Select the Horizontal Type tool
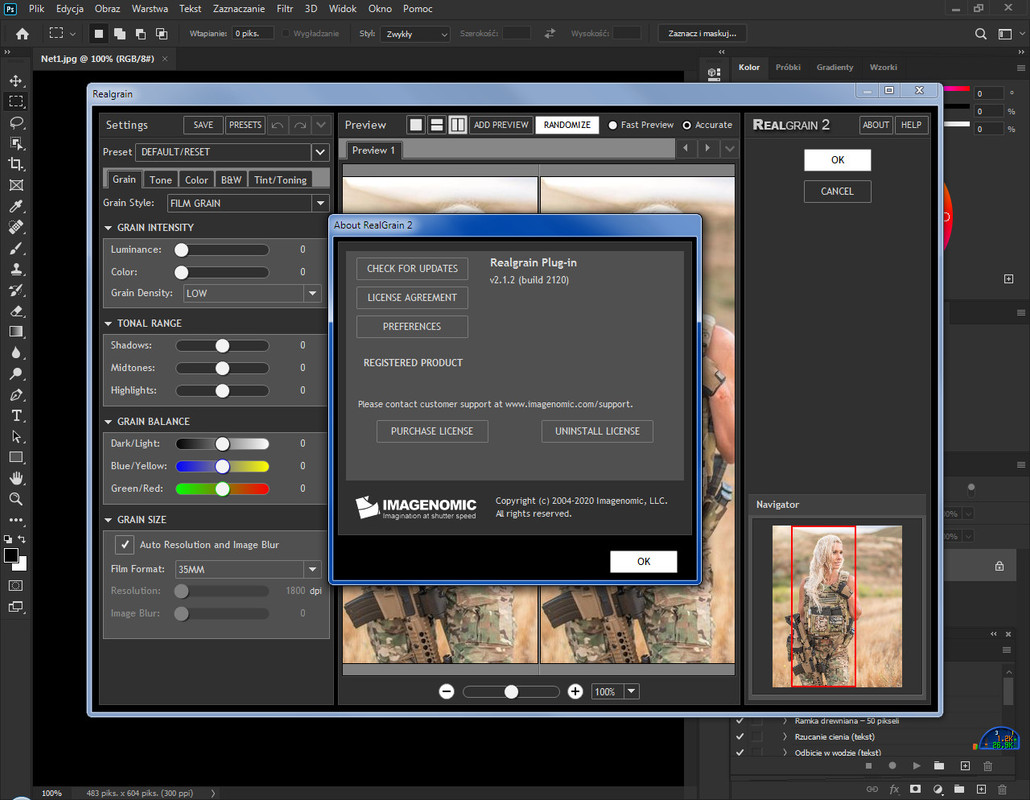The height and width of the screenshot is (800, 1030). (16, 416)
